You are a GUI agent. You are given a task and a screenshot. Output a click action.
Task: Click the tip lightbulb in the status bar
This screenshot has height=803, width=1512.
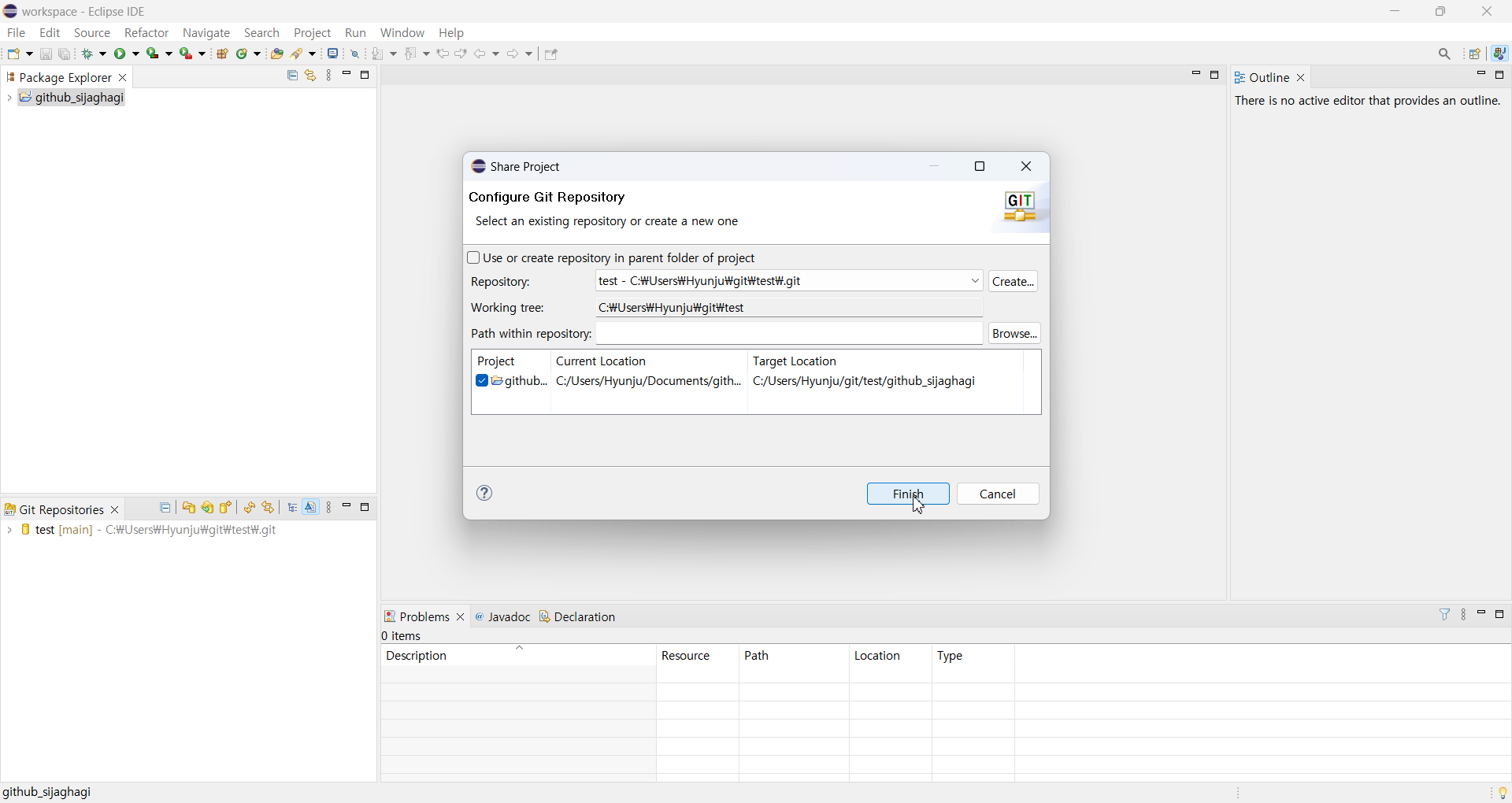1503,793
